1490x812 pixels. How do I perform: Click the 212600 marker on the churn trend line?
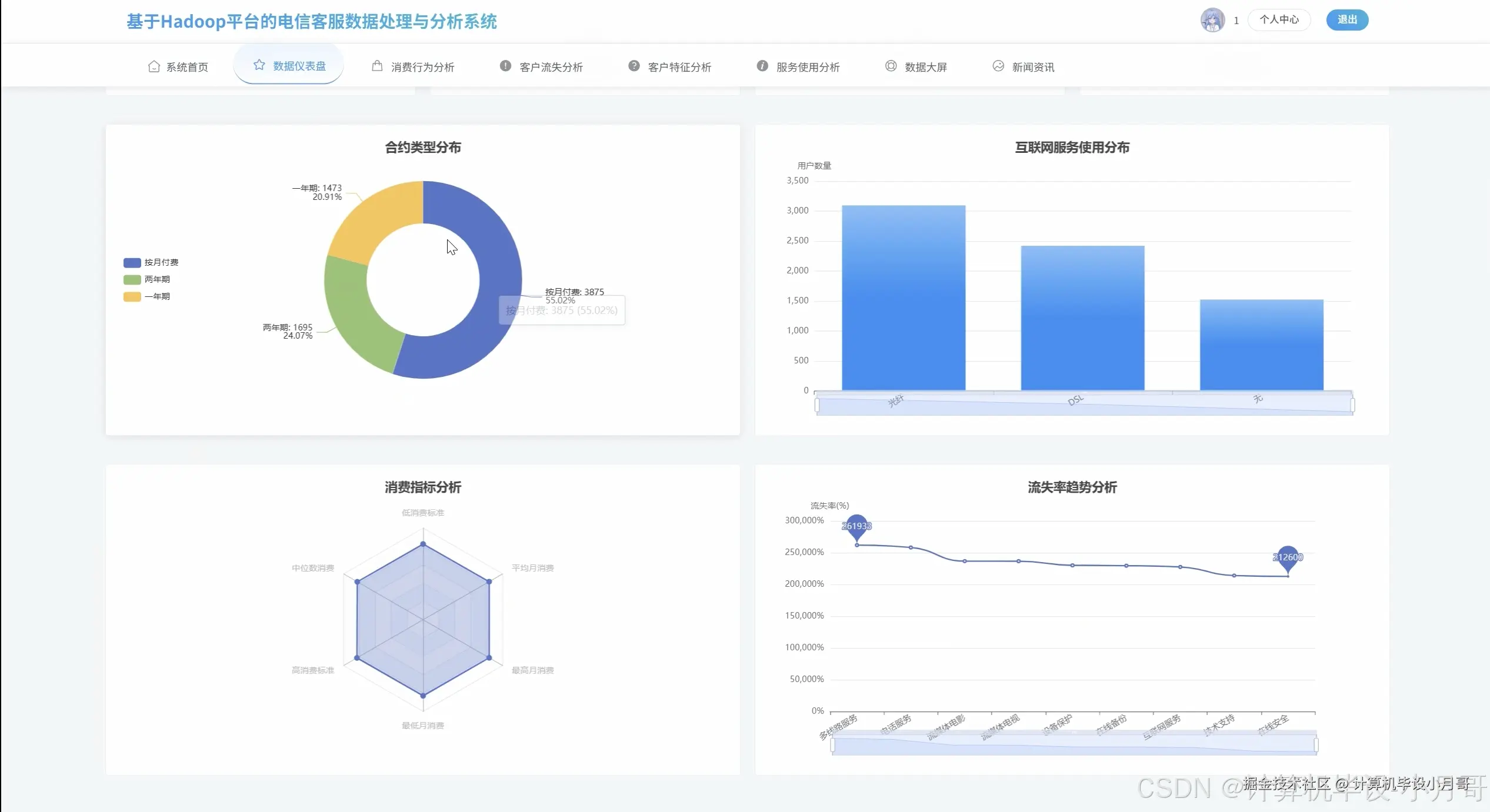1288,557
